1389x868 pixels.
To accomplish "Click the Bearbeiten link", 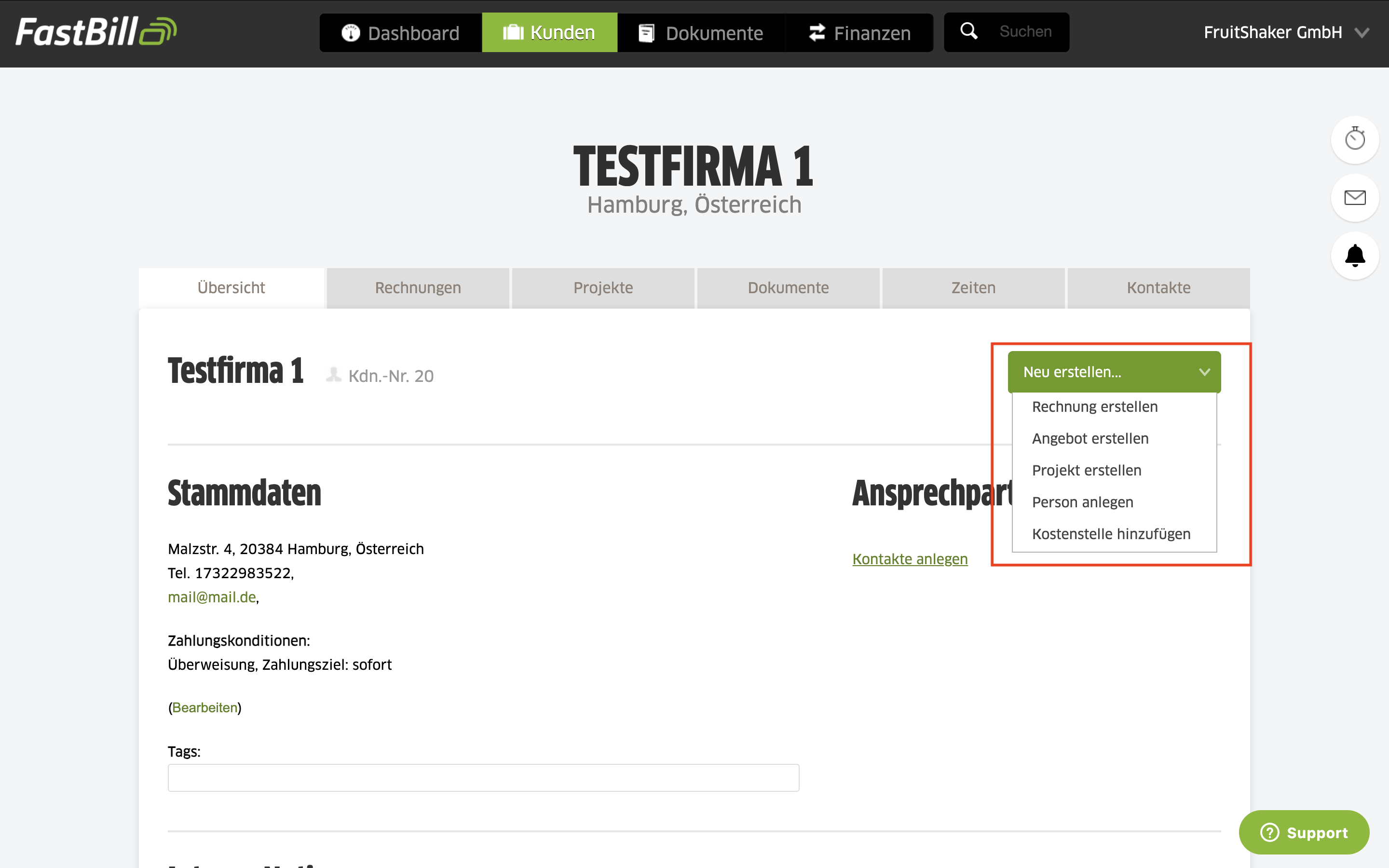I will tap(205, 708).
